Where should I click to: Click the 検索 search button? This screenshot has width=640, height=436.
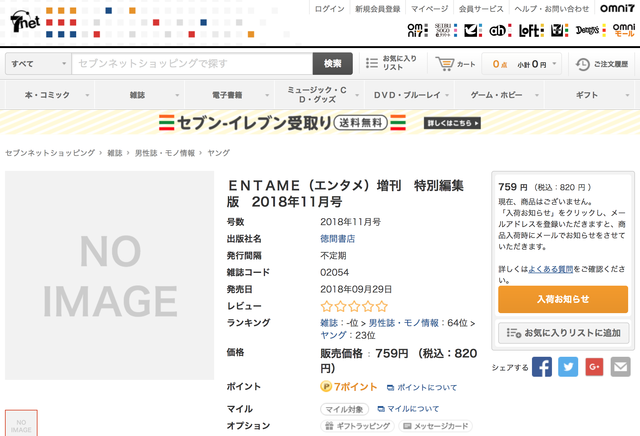click(x=333, y=64)
